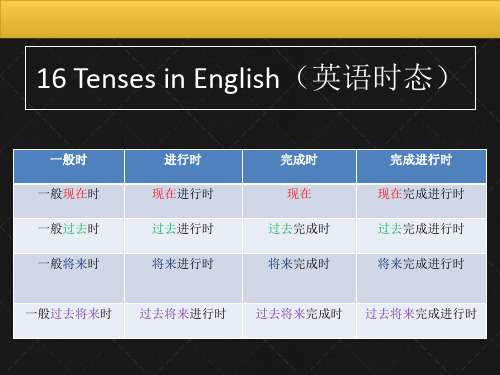Viewport: 500px width, 375px height.
Task: Click the cell 过去进行时
Action: [183, 236]
